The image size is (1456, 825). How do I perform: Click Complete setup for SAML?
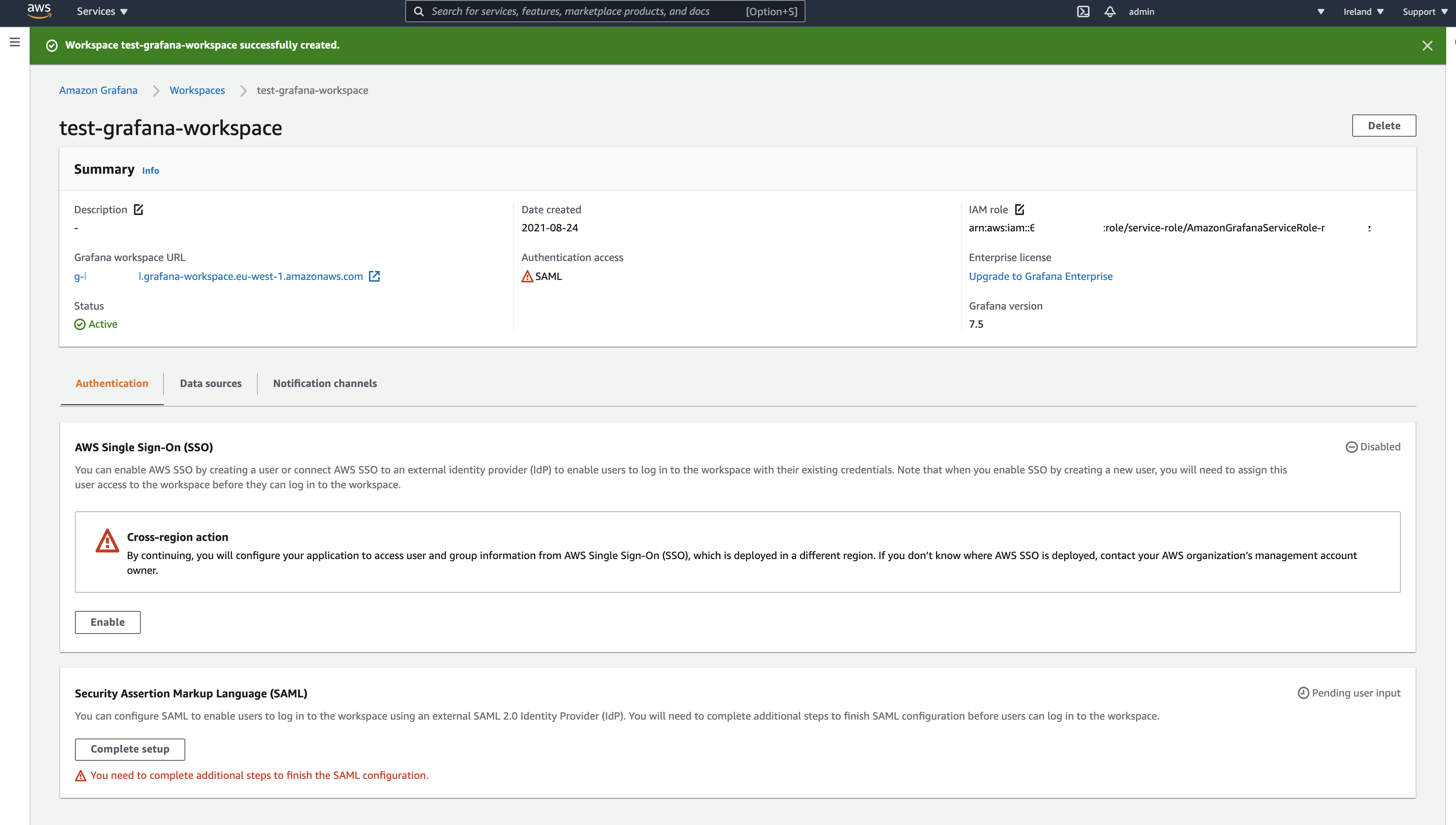point(130,749)
